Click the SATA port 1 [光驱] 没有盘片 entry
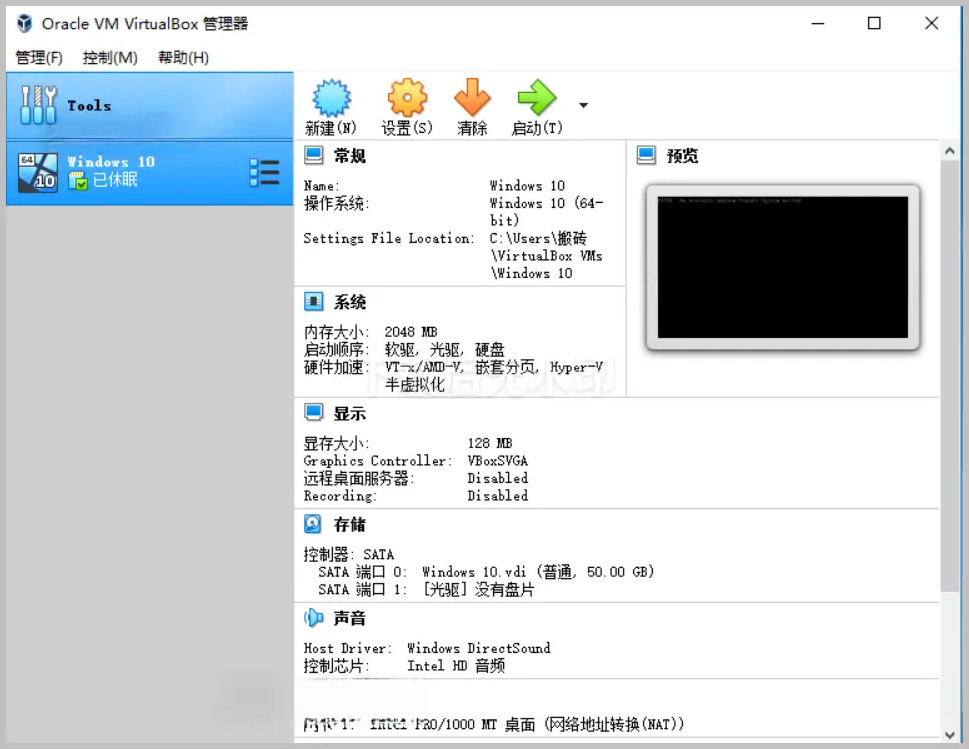 coord(426,589)
